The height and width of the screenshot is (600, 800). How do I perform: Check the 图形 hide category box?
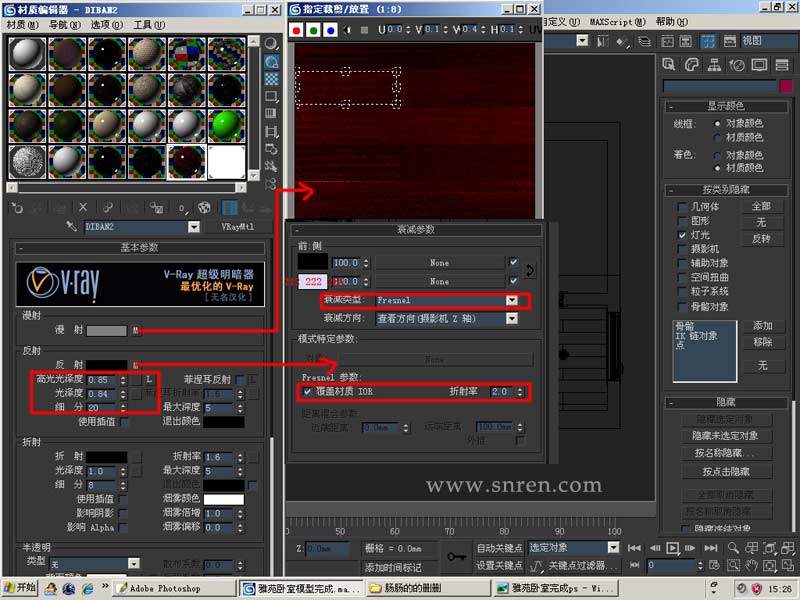681,221
